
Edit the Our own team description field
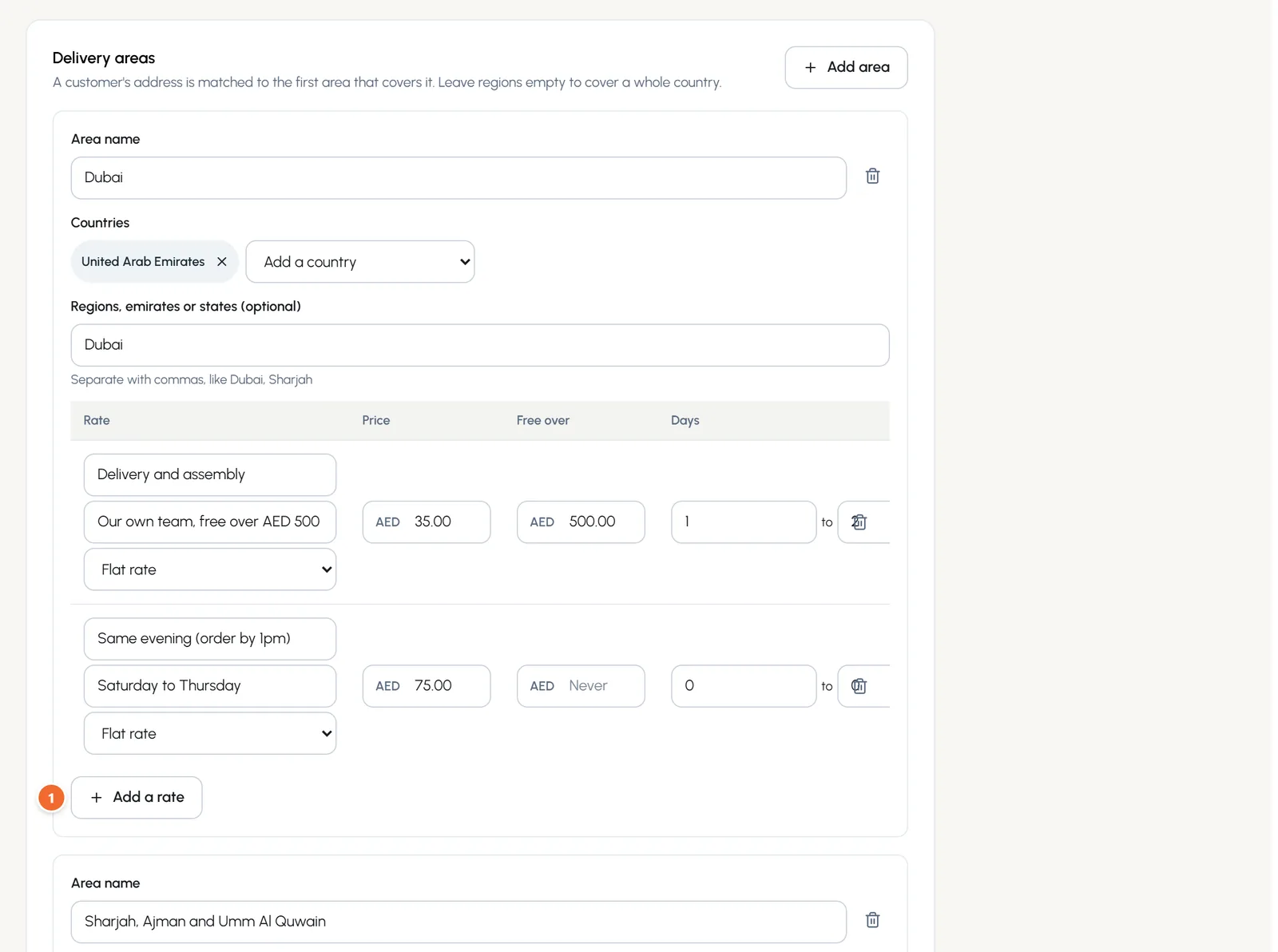[x=210, y=522]
